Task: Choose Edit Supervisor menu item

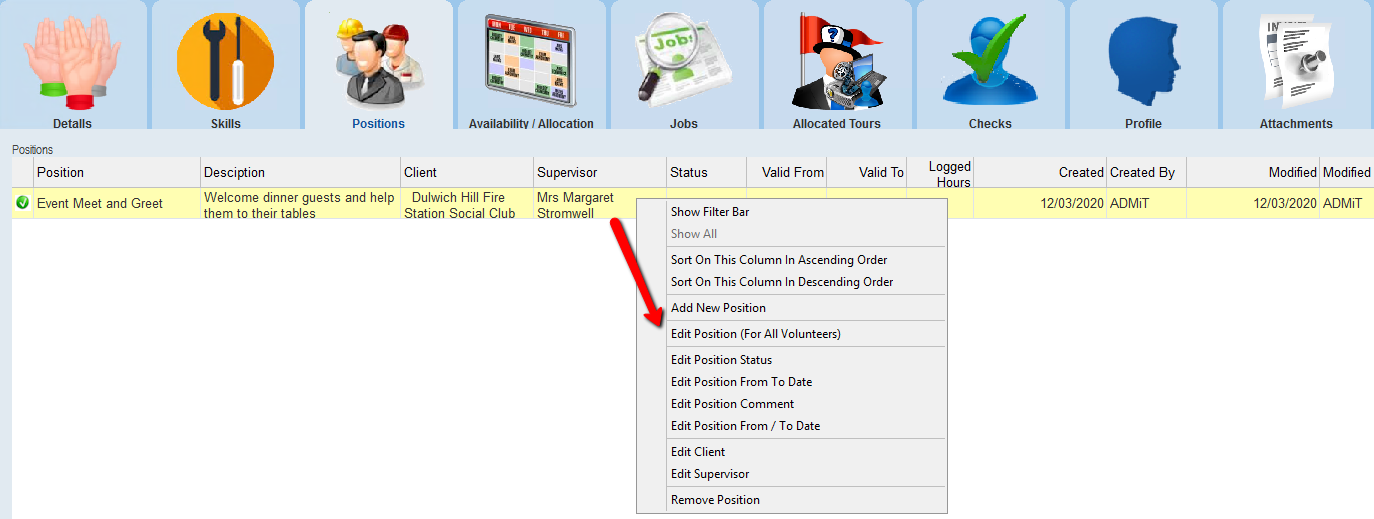Action: [710, 474]
